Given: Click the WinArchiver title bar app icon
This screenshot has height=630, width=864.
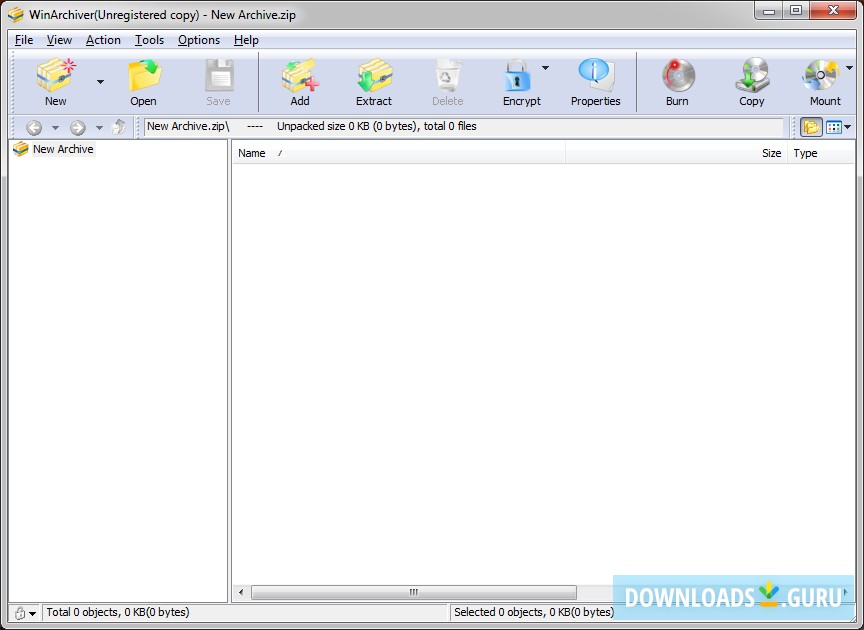Looking at the screenshot, I should [16, 14].
